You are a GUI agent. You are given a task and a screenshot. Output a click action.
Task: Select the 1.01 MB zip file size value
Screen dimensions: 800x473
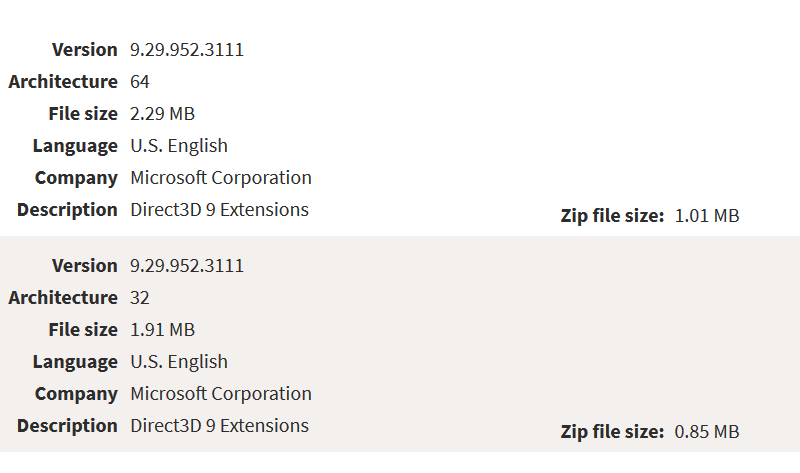tap(707, 216)
